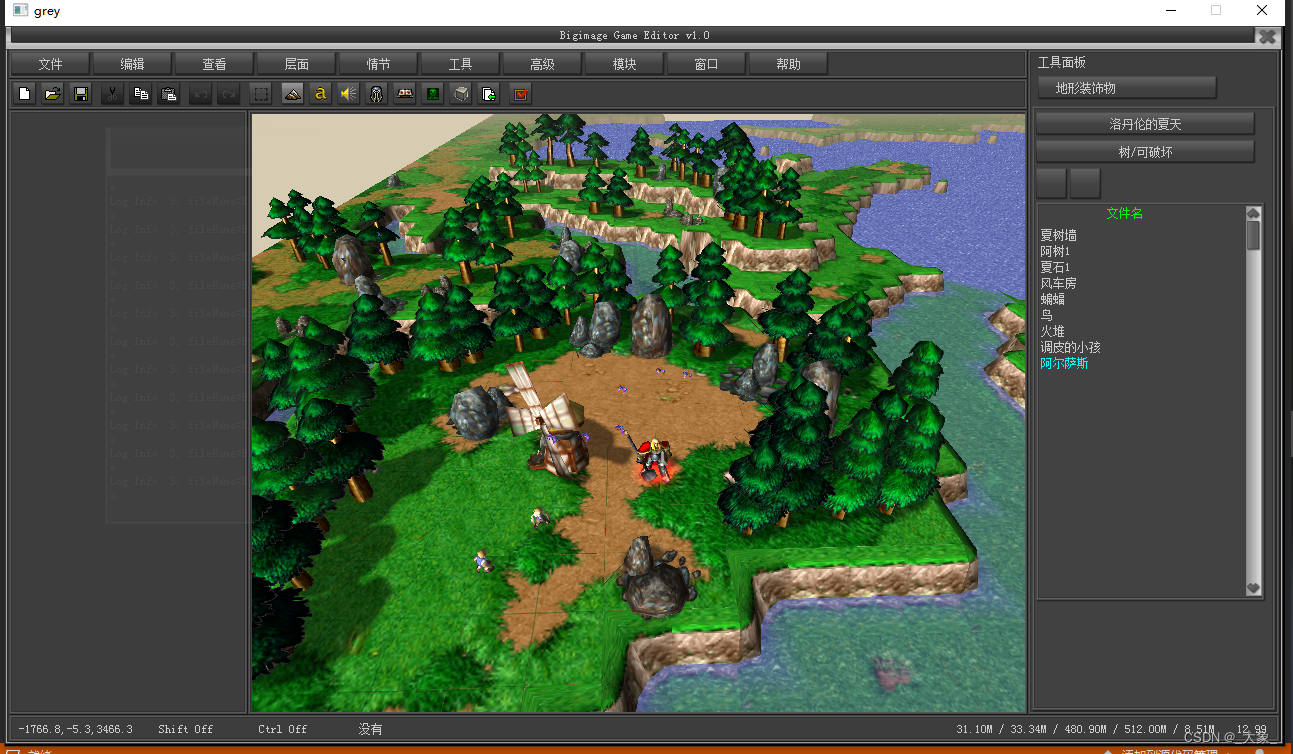Screen dimensions: 1293x754
Task: Click the import manager icon
Action: click(488, 94)
